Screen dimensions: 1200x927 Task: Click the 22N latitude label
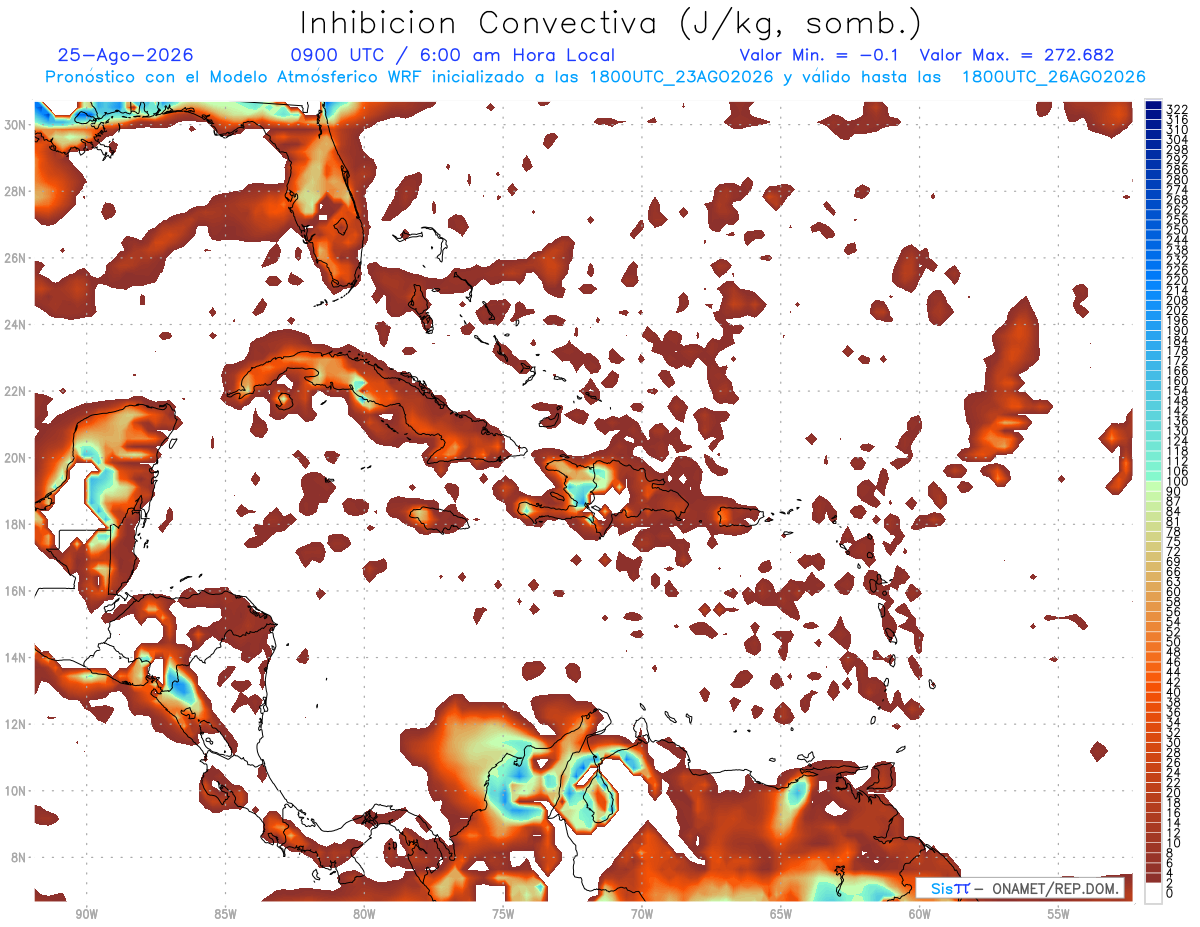click(x=15, y=391)
